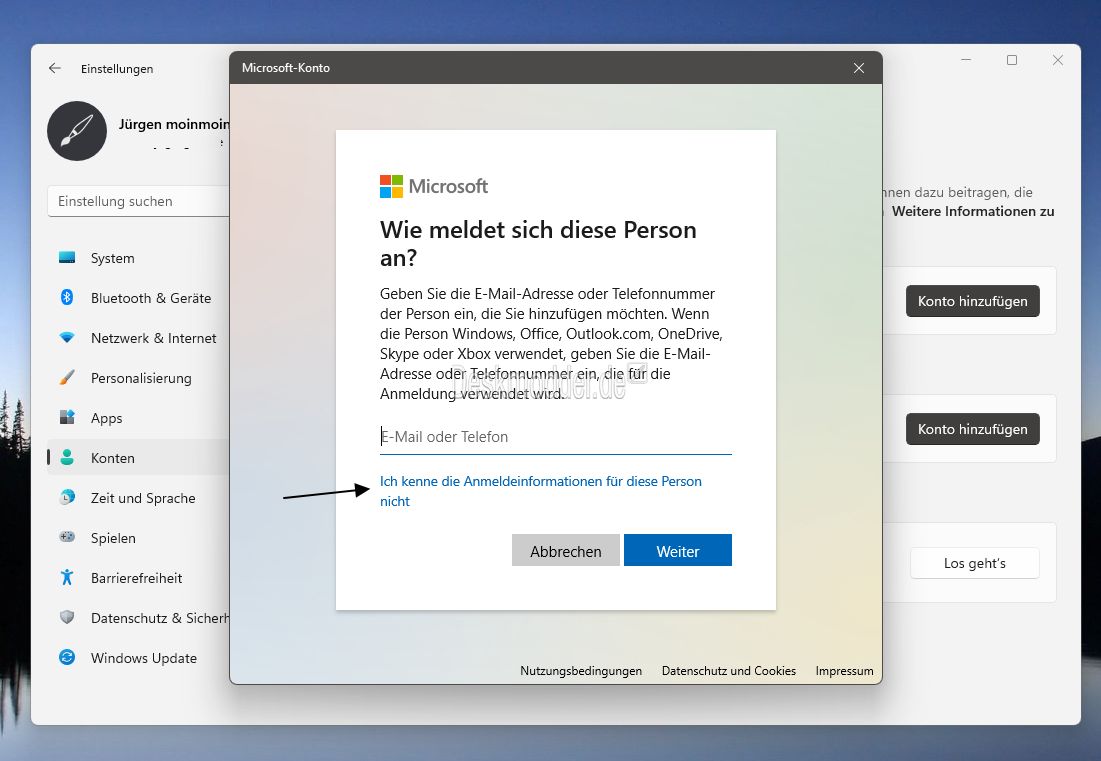The image size is (1101, 761).
Task: Click the lower Konto hinzufügen button
Action: pos(973,429)
